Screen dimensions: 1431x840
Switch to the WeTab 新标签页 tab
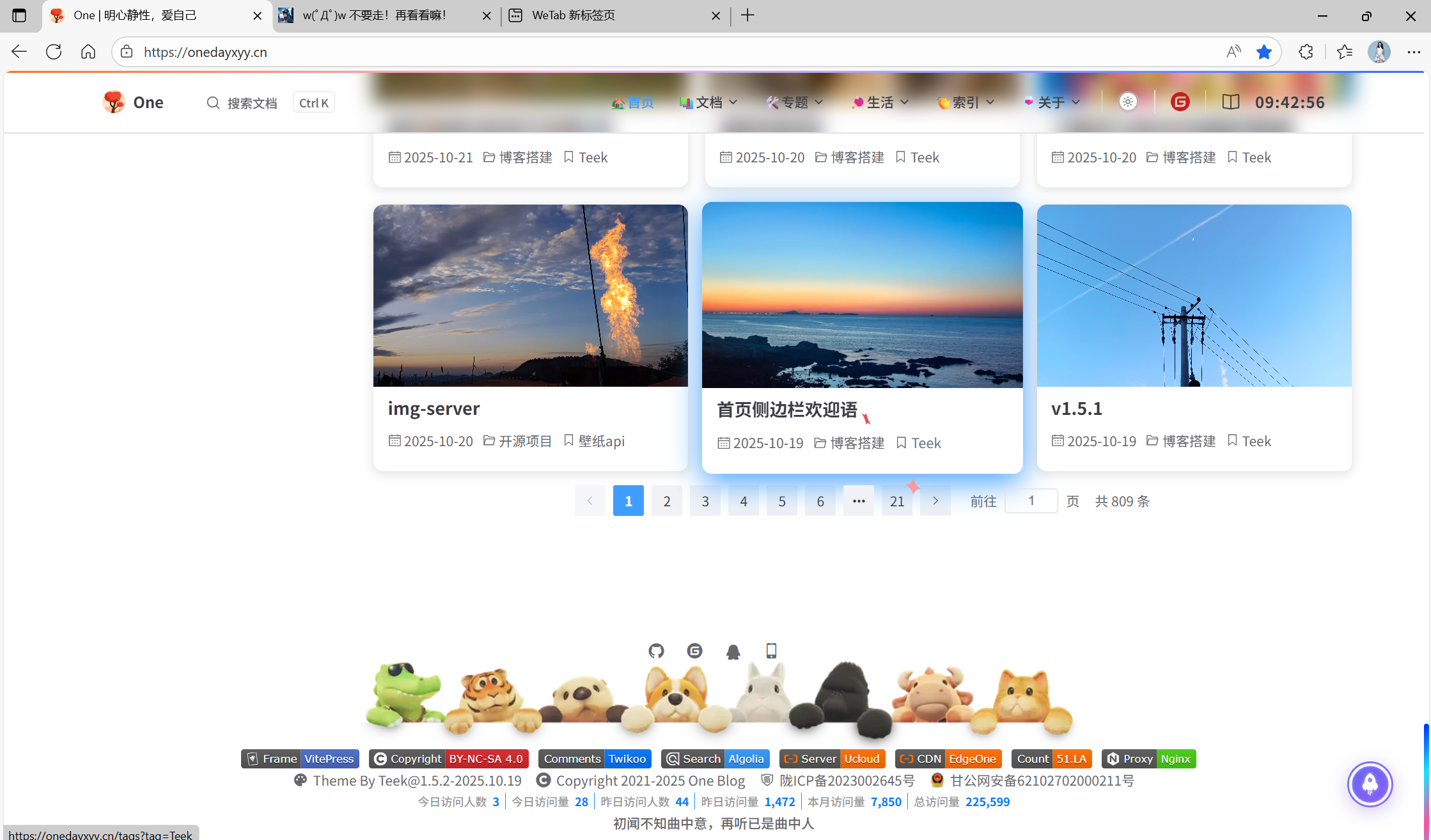(x=572, y=15)
